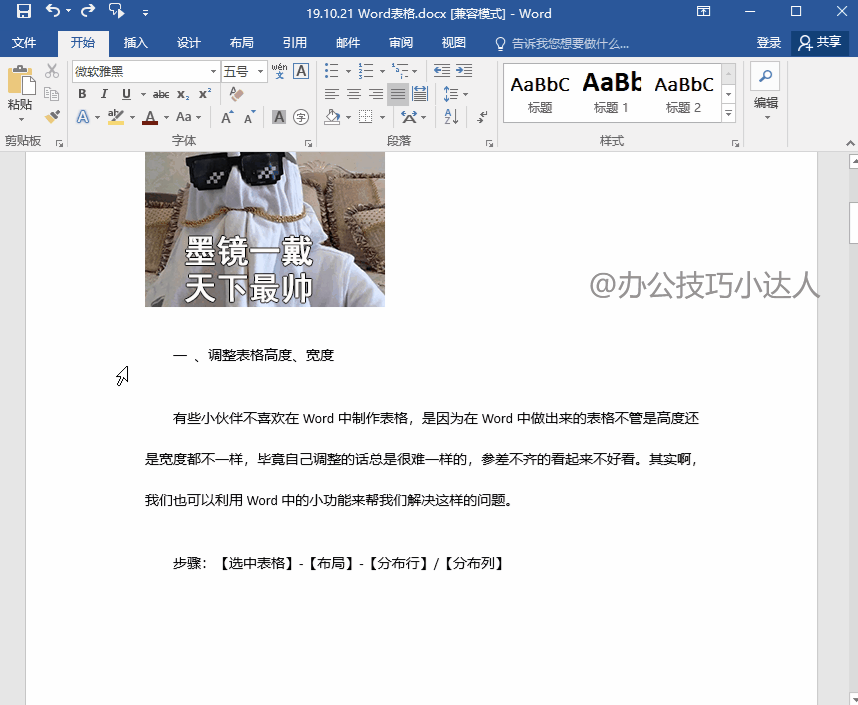
Task: Switch to the 审阅 tab
Action: coord(401,43)
